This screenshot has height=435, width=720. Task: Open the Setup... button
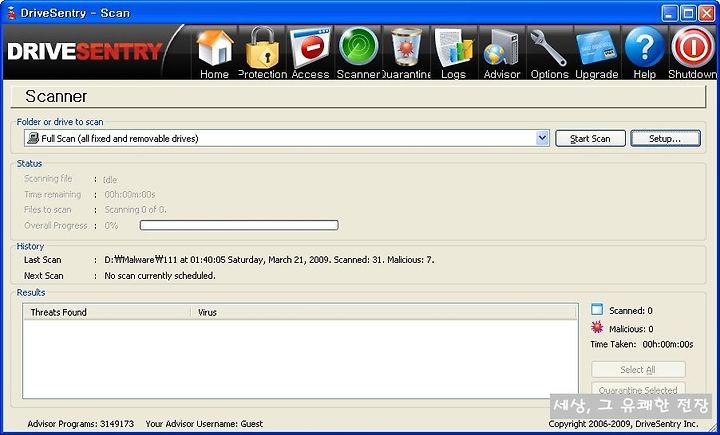(x=665, y=138)
